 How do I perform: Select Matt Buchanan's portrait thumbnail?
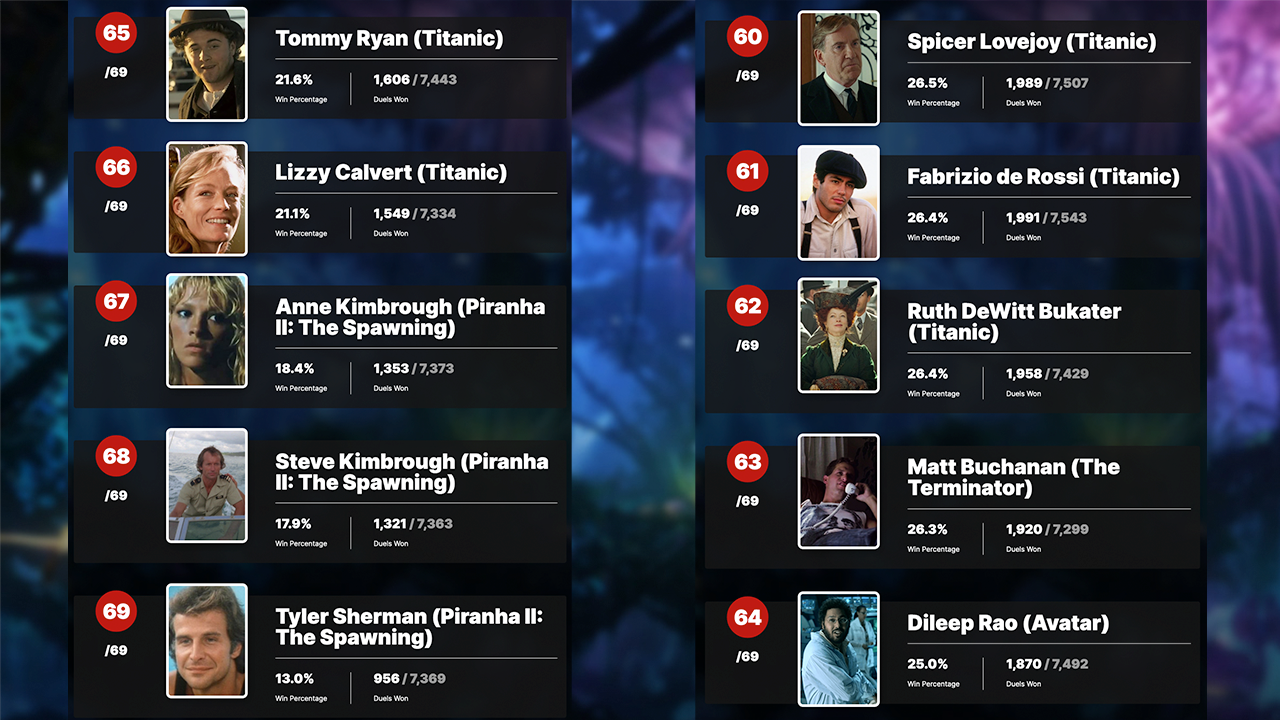point(838,492)
